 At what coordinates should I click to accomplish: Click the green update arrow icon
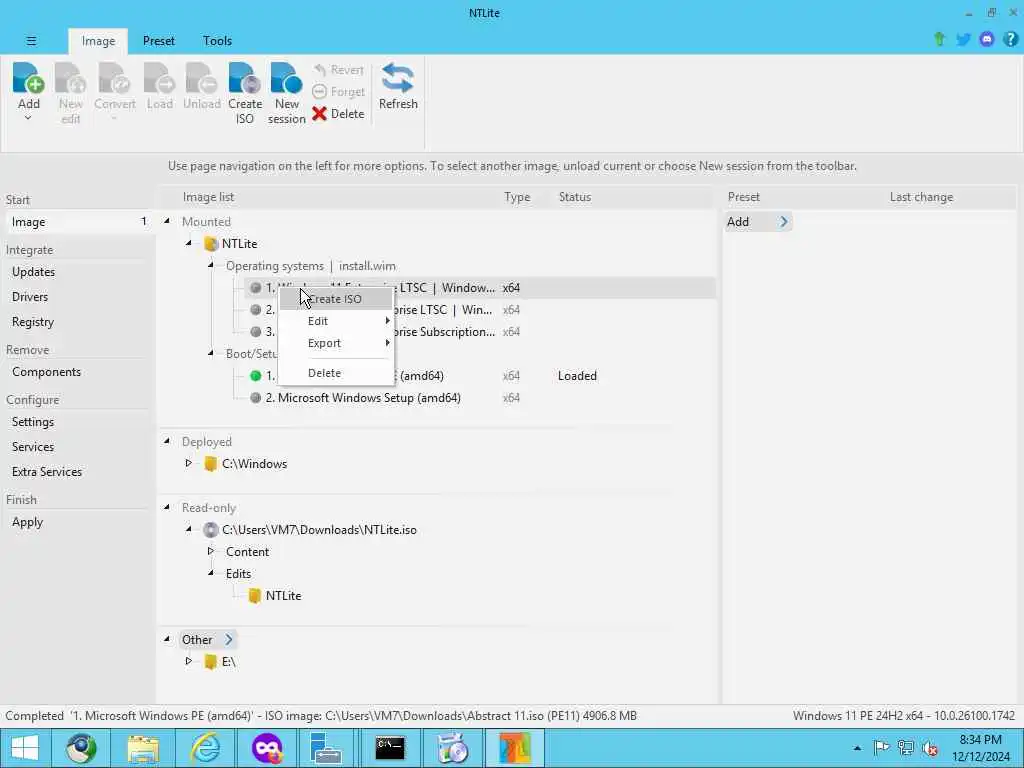click(940, 39)
